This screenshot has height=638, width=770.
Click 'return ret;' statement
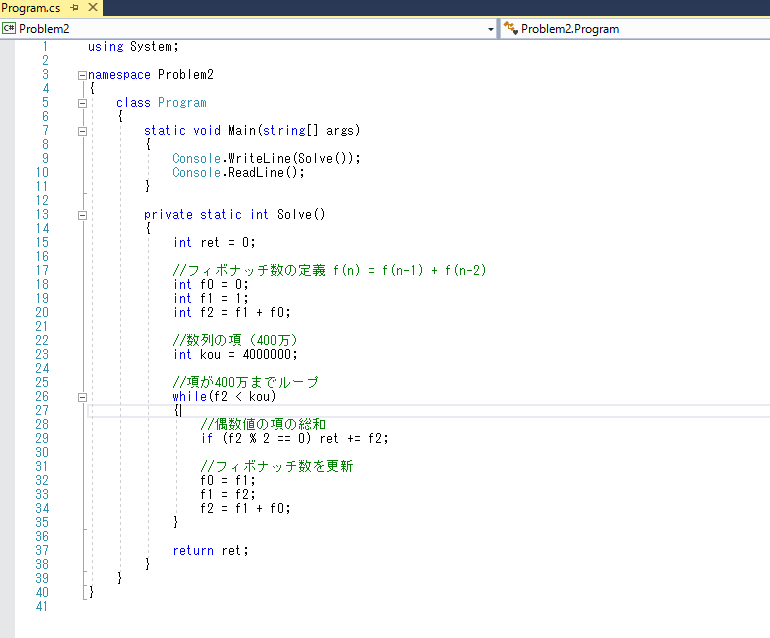pos(211,551)
